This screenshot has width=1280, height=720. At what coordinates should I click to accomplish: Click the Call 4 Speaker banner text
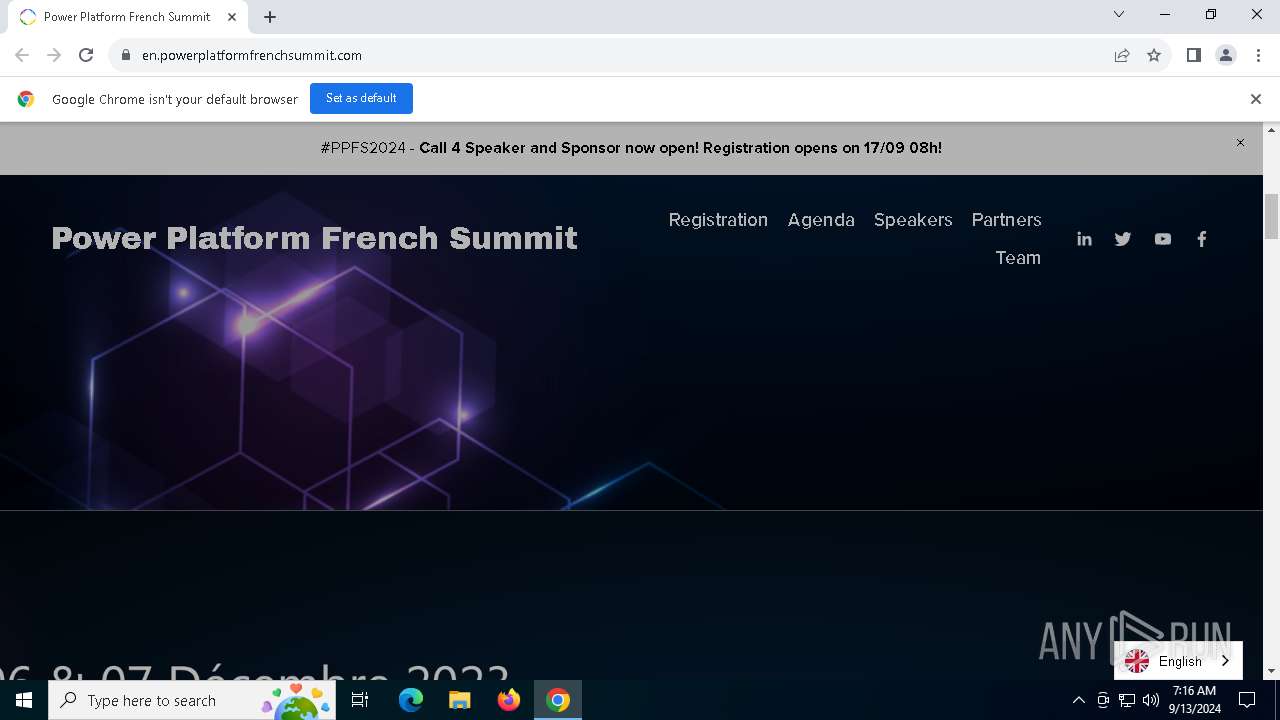[x=680, y=148]
